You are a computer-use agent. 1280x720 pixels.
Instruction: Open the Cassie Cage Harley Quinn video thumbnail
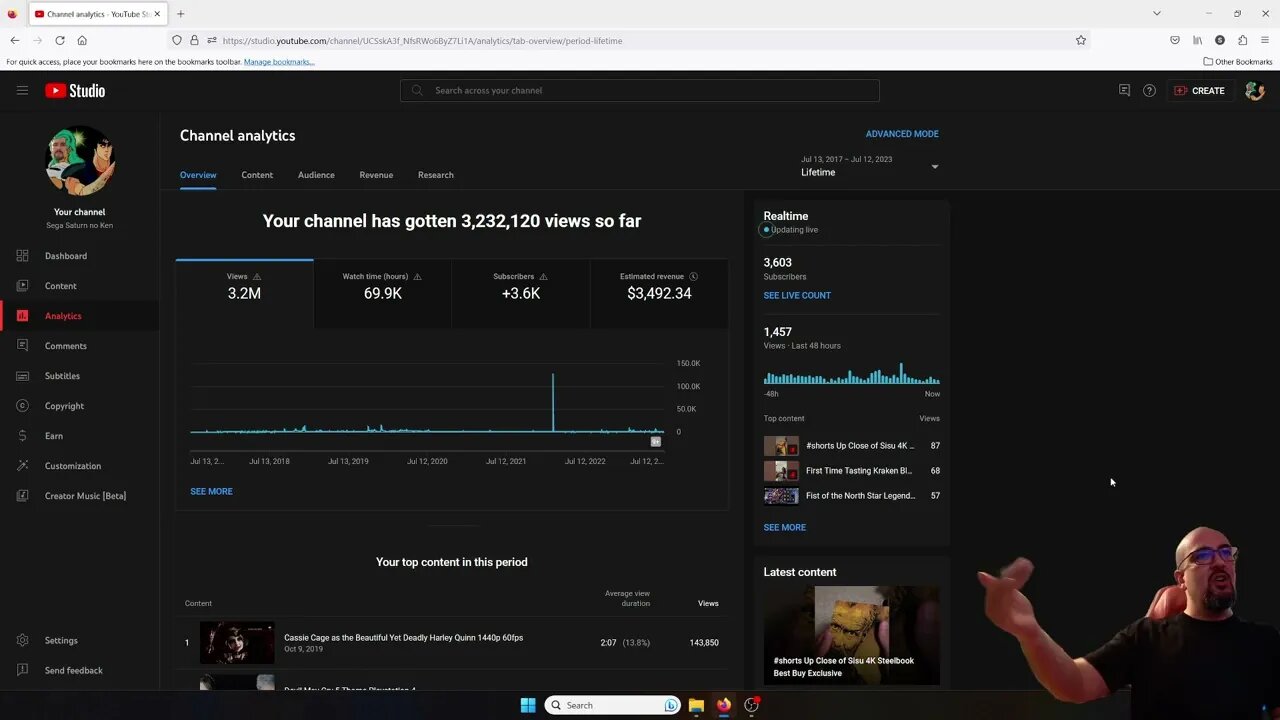click(237, 643)
